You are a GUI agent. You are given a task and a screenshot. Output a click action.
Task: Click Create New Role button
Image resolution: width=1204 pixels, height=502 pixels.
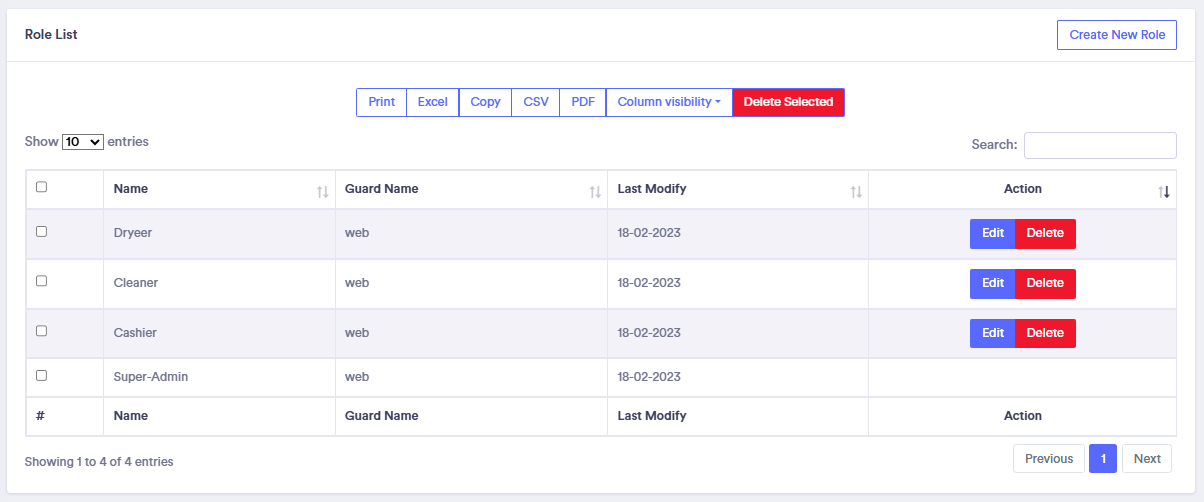[1117, 35]
